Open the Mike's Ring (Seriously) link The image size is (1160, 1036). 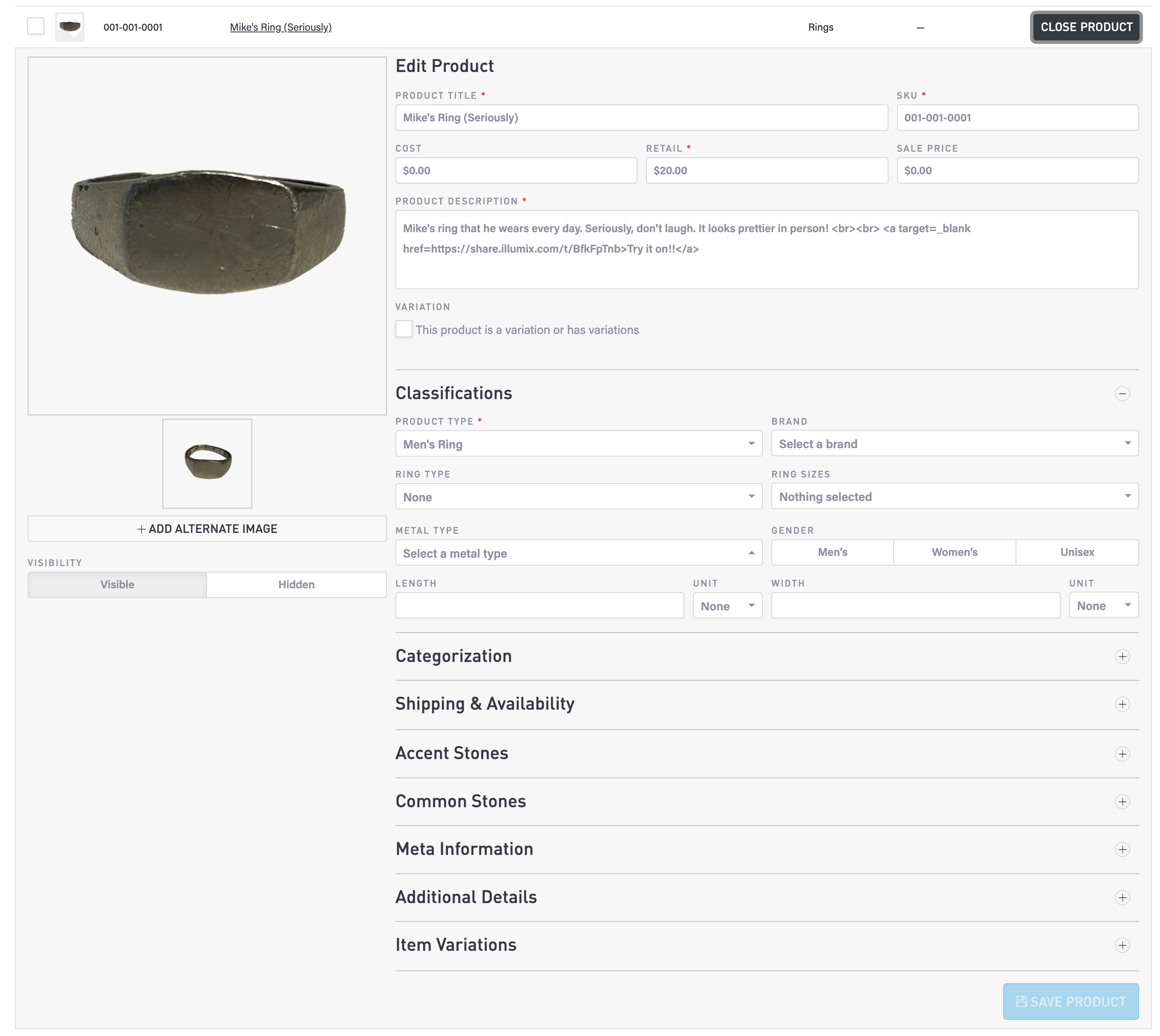[x=280, y=27]
